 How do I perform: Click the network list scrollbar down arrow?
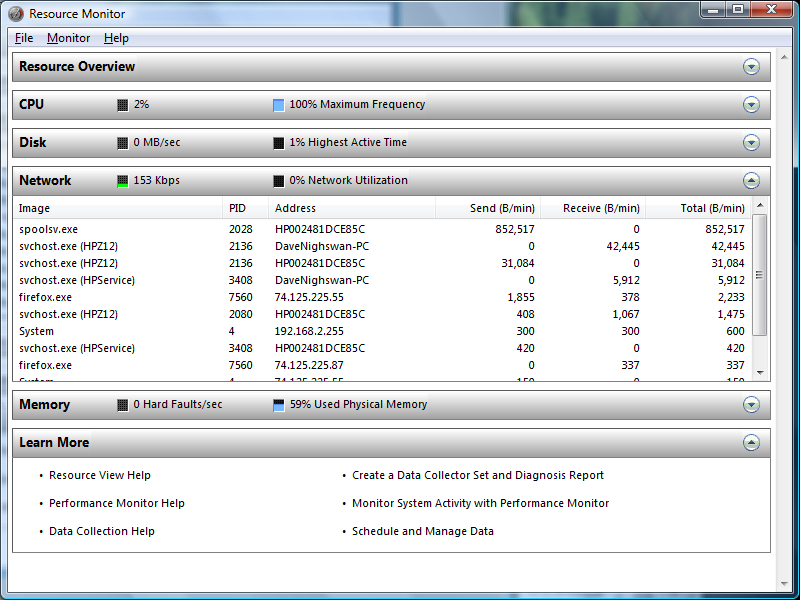point(760,373)
